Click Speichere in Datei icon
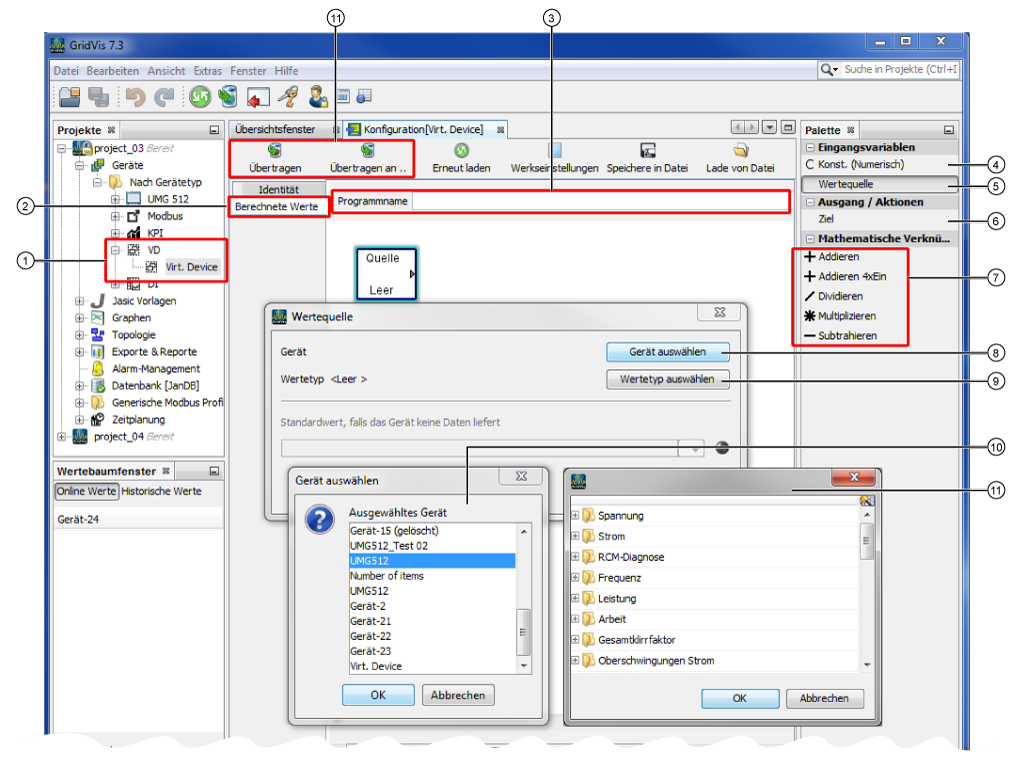The width and height of the screenshot is (1024, 778). point(647,150)
